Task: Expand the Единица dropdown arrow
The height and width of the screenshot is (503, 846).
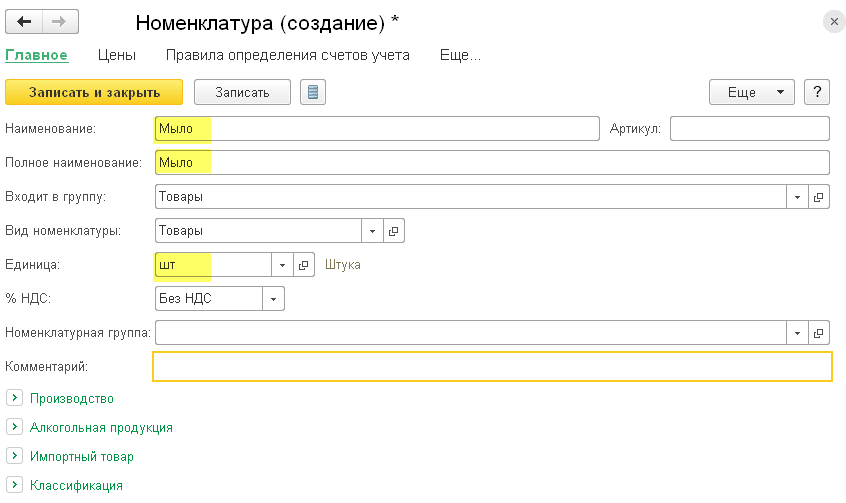Action: click(282, 265)
